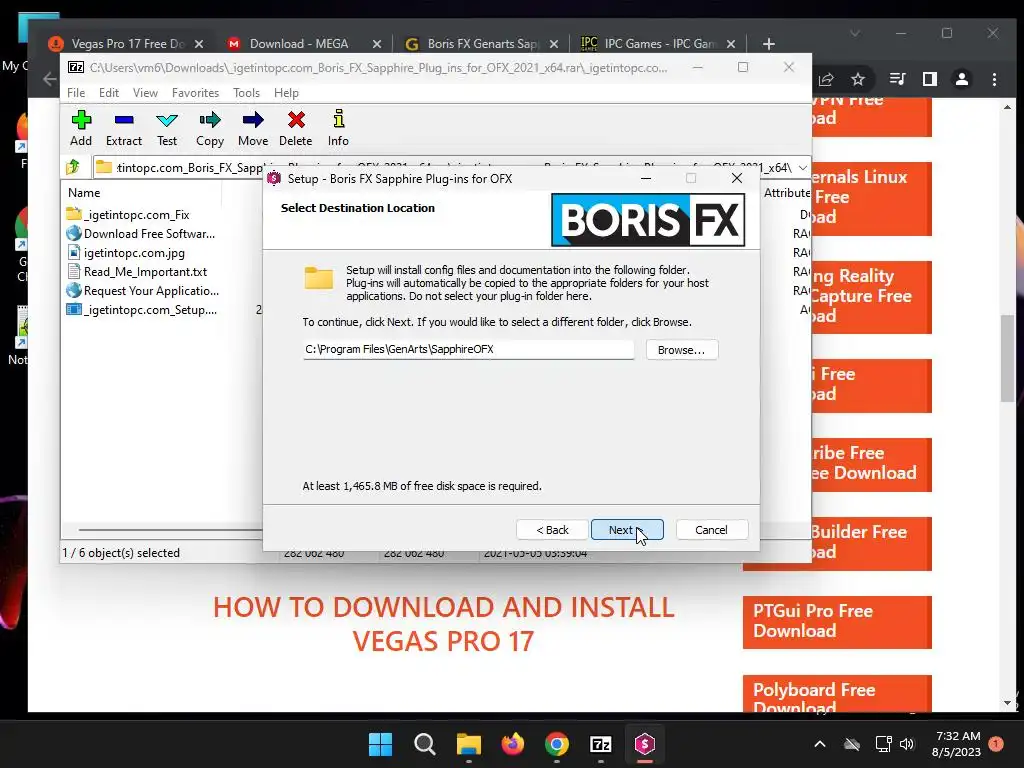Click the Delete icon in 7-Zip toolbar
Screen dimensions: 1024x768
tap(295, 128)
